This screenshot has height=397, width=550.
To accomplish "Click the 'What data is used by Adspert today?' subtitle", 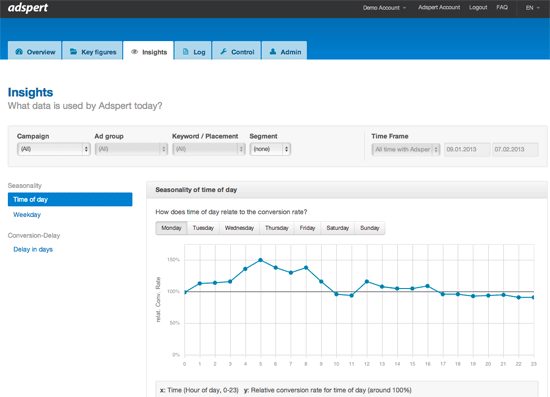I will pyautogui.click(x=85, y=106).
